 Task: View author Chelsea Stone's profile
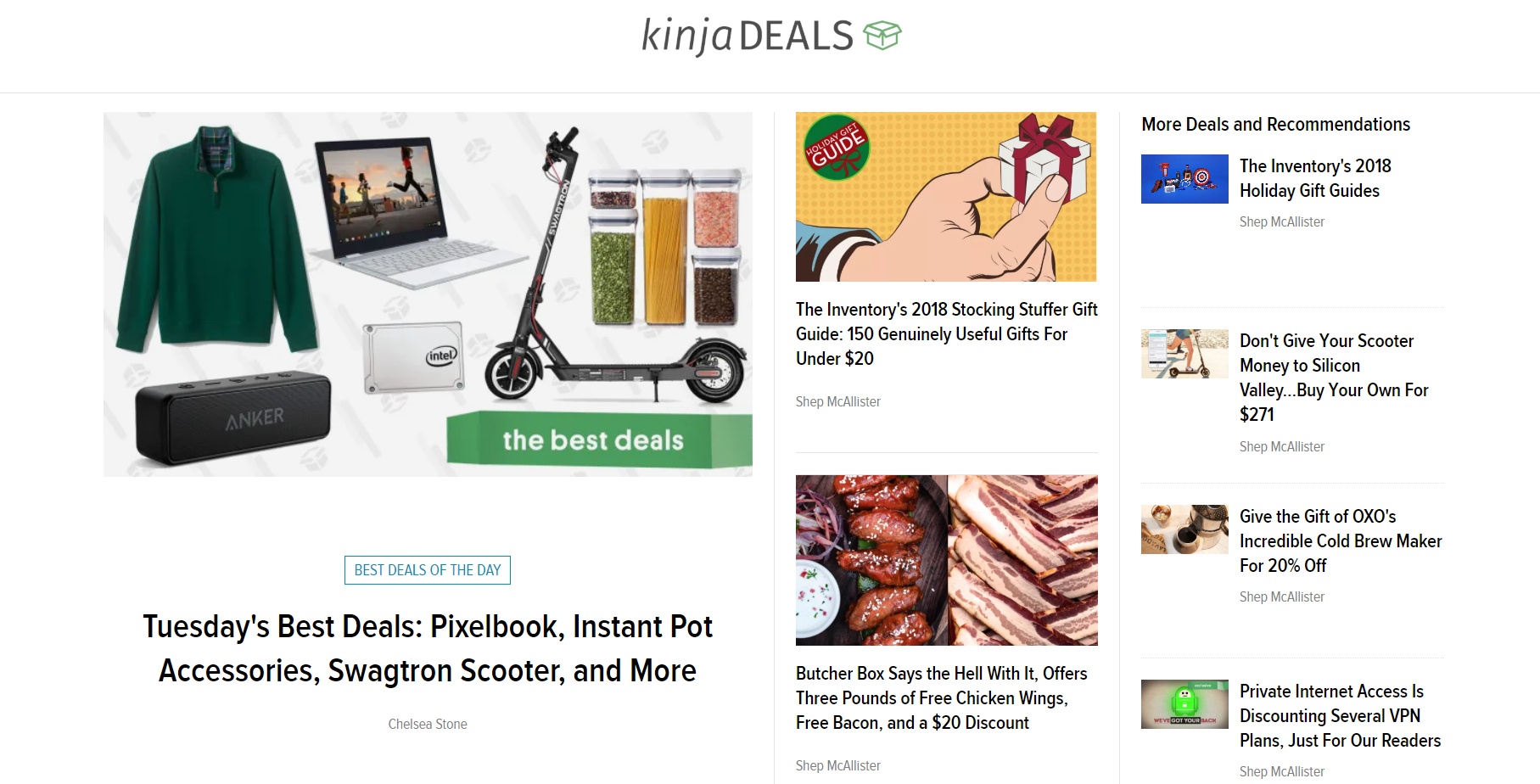(428, 724)
